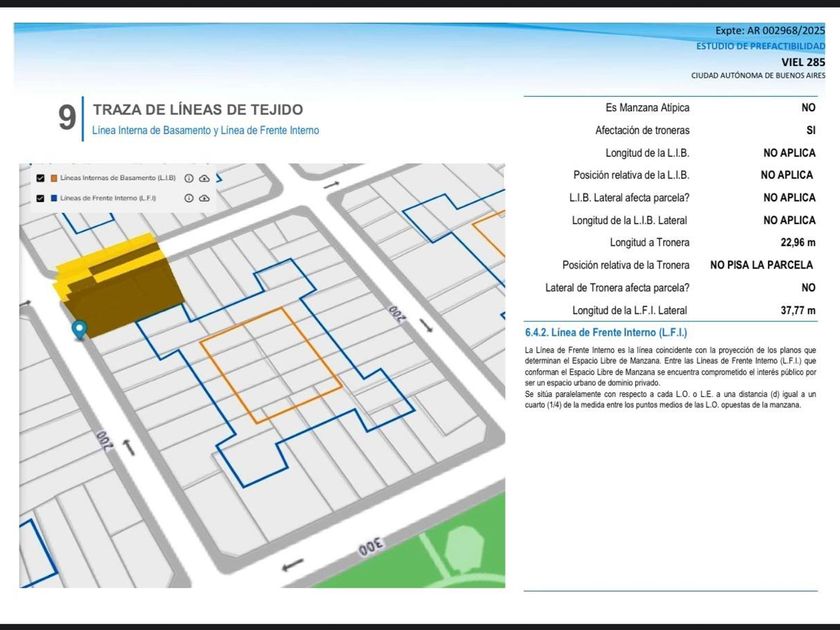Click 'ESTUDIO DE PREFACTIBILIDAD' header text
This screenshot has width=840, height=630.
coord(760,47)
